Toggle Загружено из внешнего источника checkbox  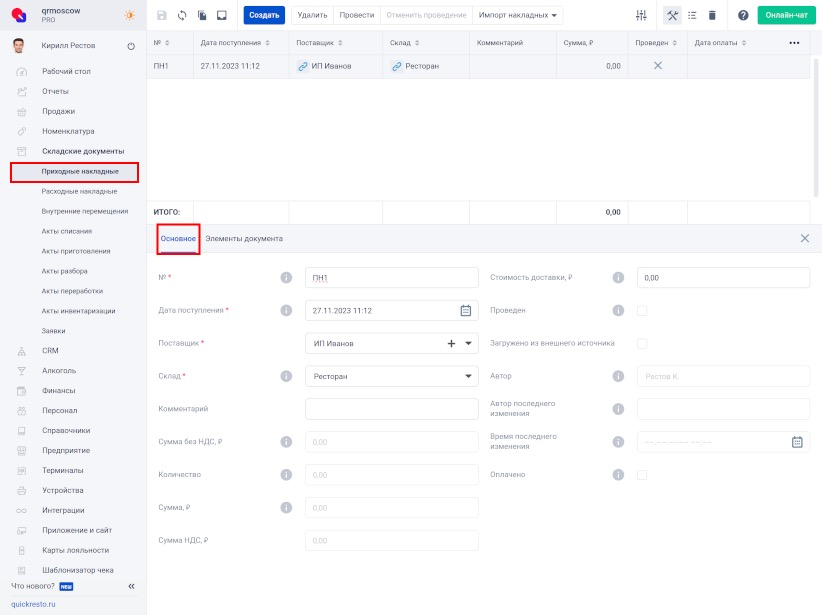642,343
